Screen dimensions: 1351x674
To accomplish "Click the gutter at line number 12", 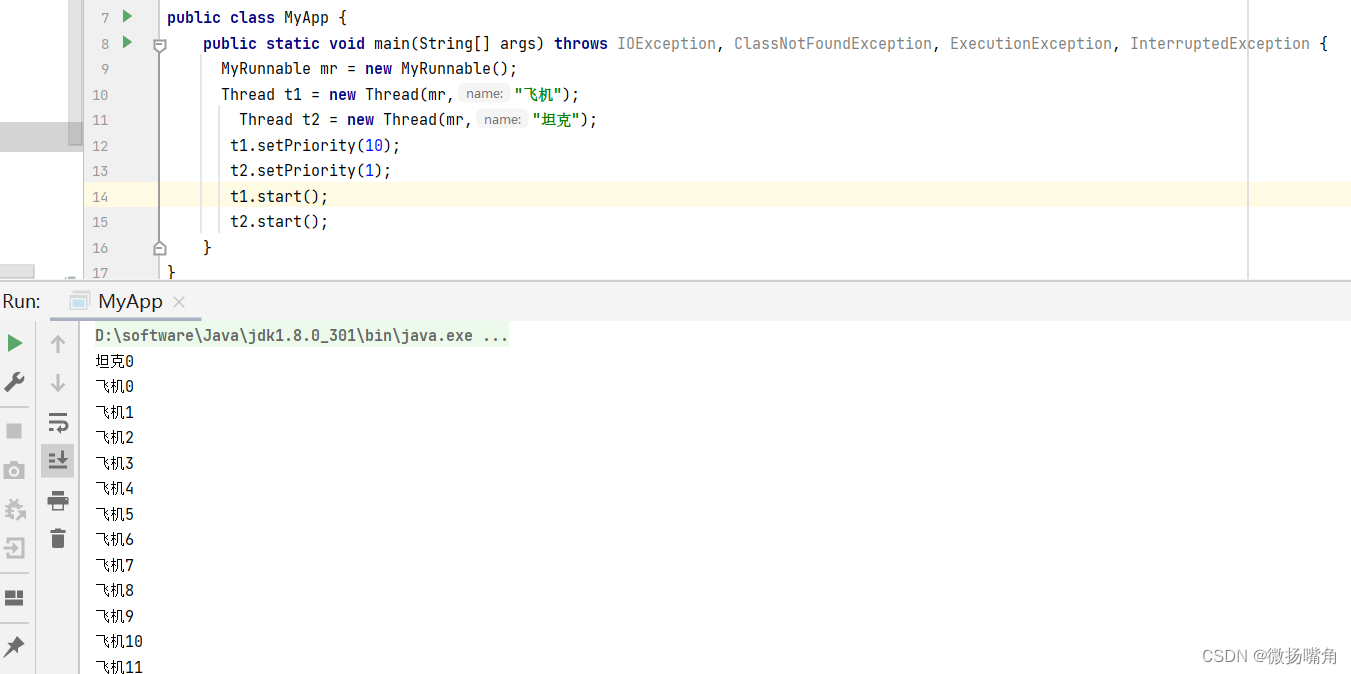I will coord(100,146).
